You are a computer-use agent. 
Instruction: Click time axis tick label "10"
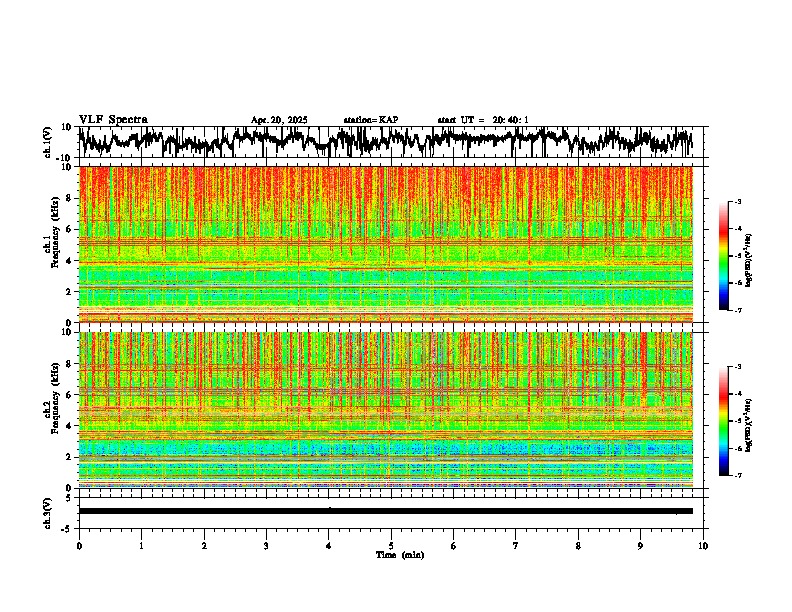703,546
